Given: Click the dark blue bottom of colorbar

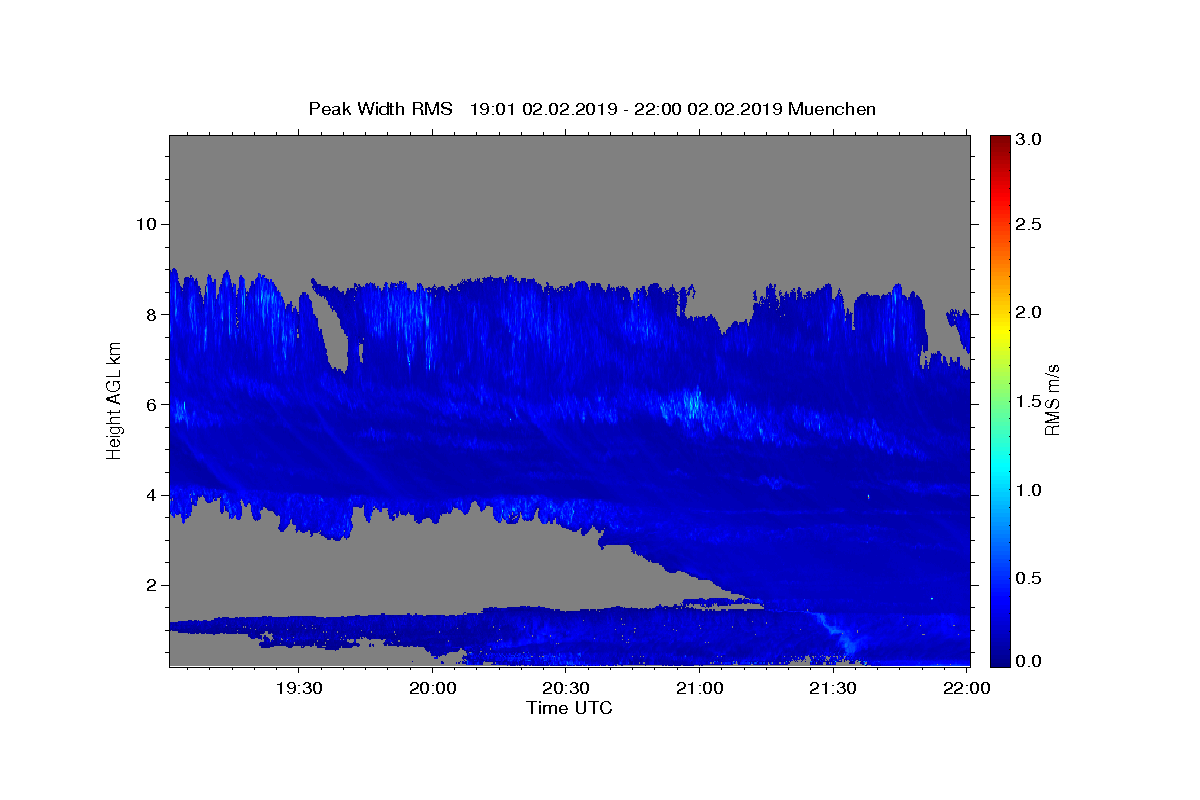Looking at the screenshot, I should pyautogui.click(x=999, y=656).
